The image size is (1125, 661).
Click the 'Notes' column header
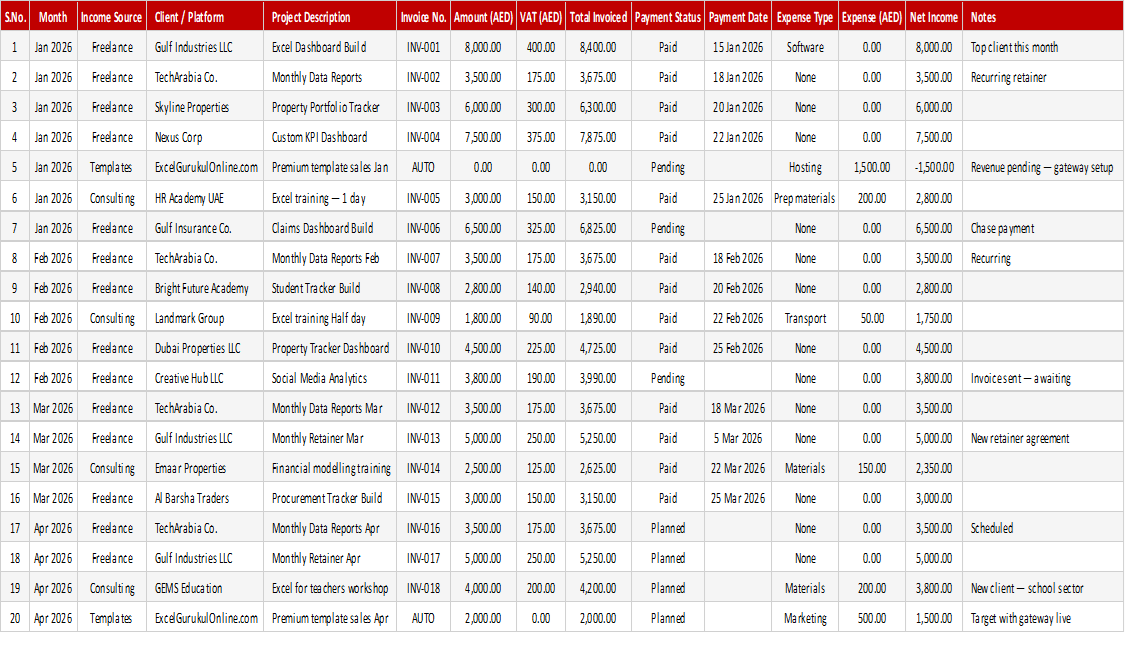pyautogui.click(x=1043, y=17)
